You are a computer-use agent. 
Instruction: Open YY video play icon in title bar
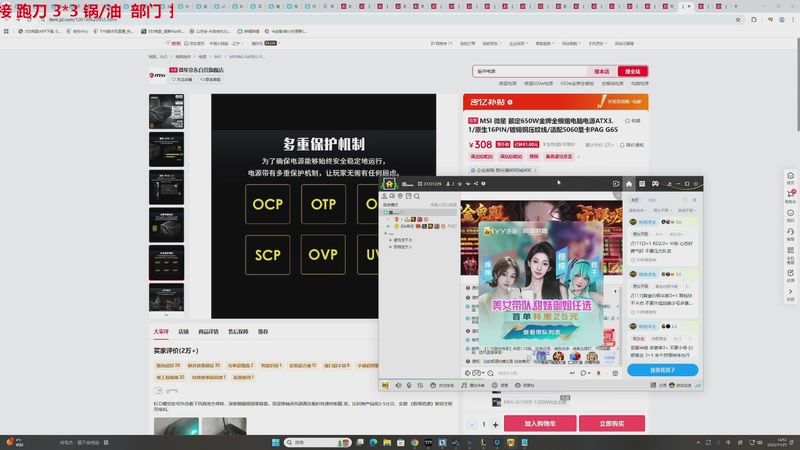point(616,184)
